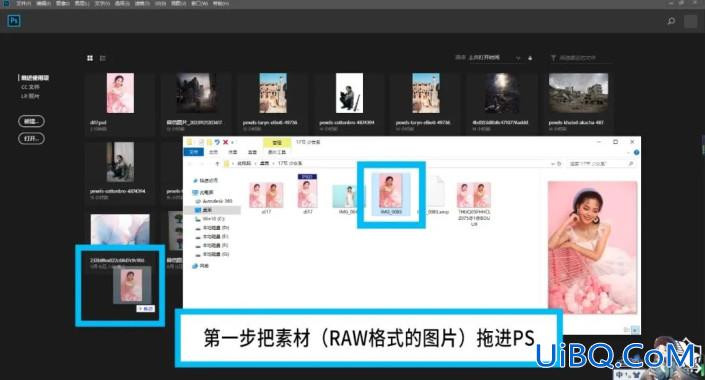Open the 编辑 menu in Photoshop

tap(43, 4)
